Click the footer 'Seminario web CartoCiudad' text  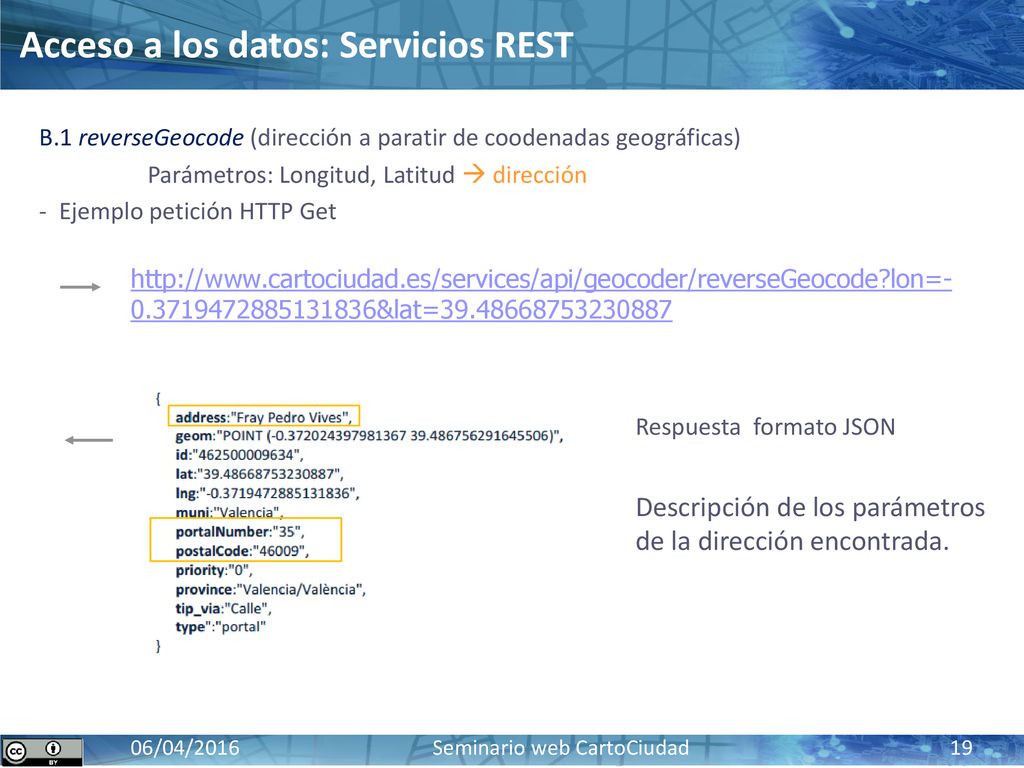560,748
